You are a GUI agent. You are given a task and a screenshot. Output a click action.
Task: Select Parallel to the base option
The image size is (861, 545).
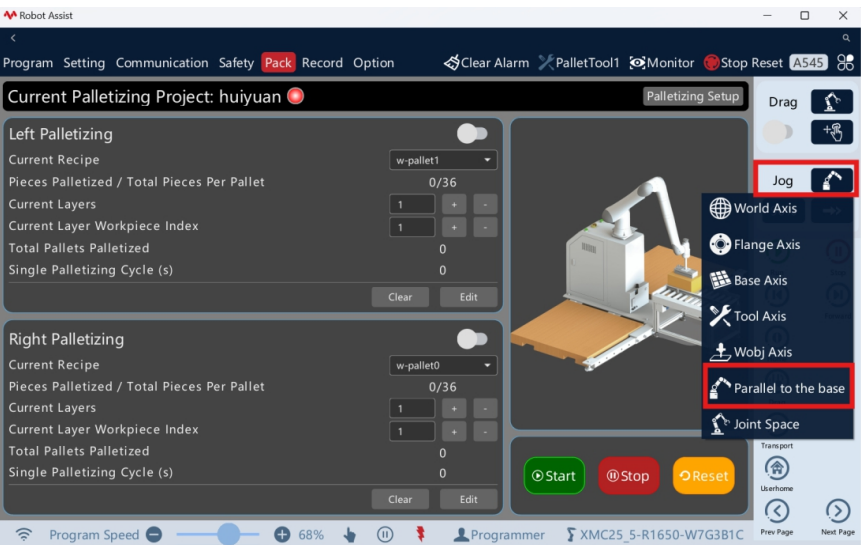coord(778,387)
